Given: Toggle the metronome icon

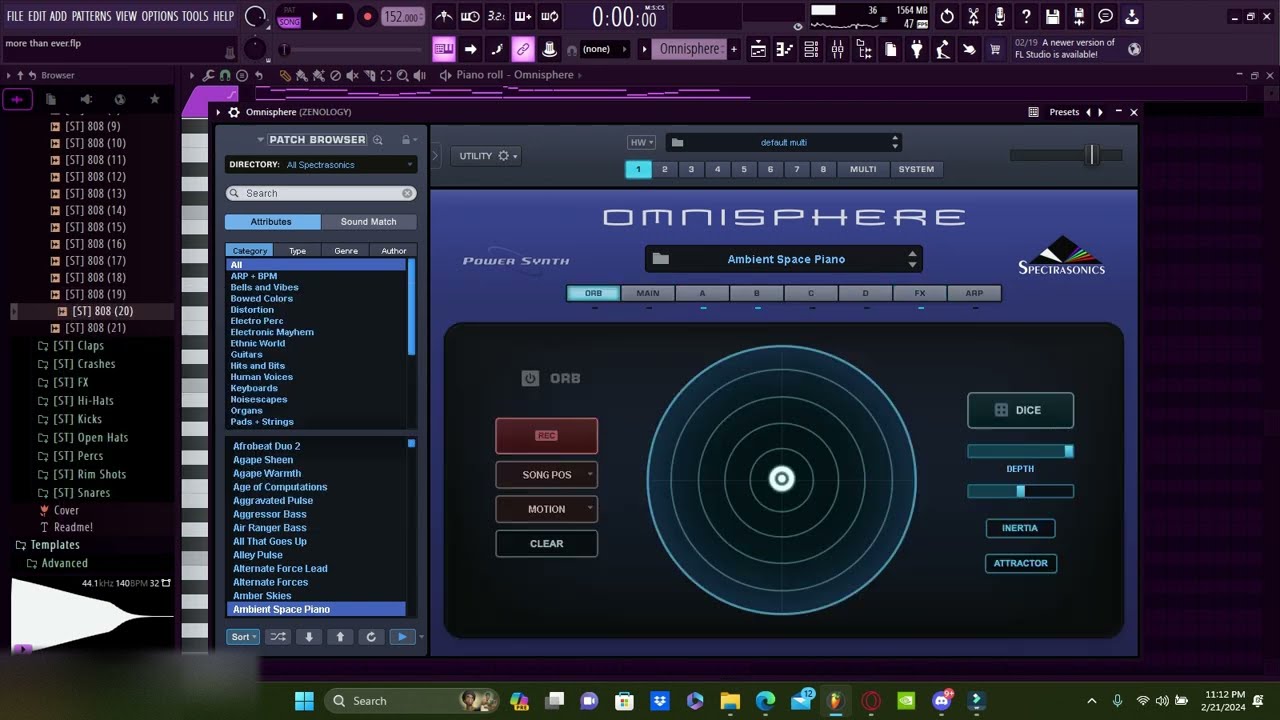Looking at the screenshot, I should [444, 16].
